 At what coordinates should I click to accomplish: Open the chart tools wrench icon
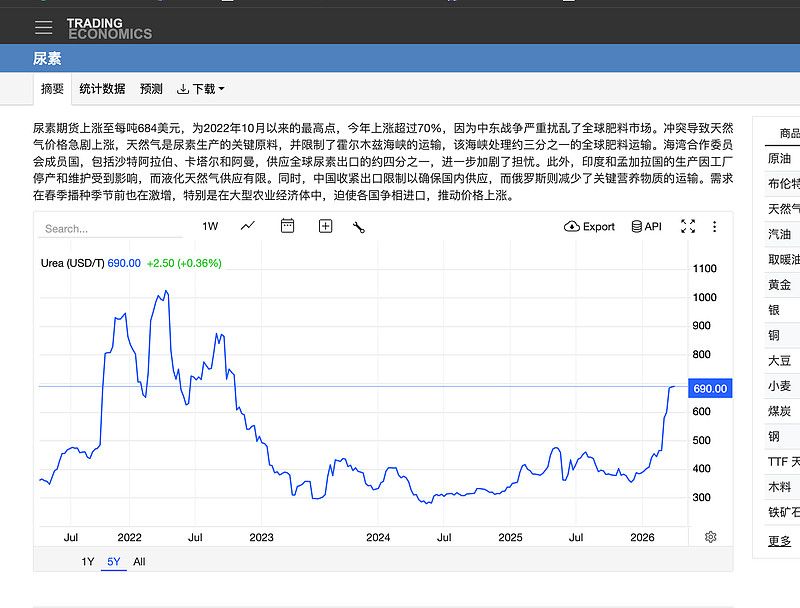point(359,226)
